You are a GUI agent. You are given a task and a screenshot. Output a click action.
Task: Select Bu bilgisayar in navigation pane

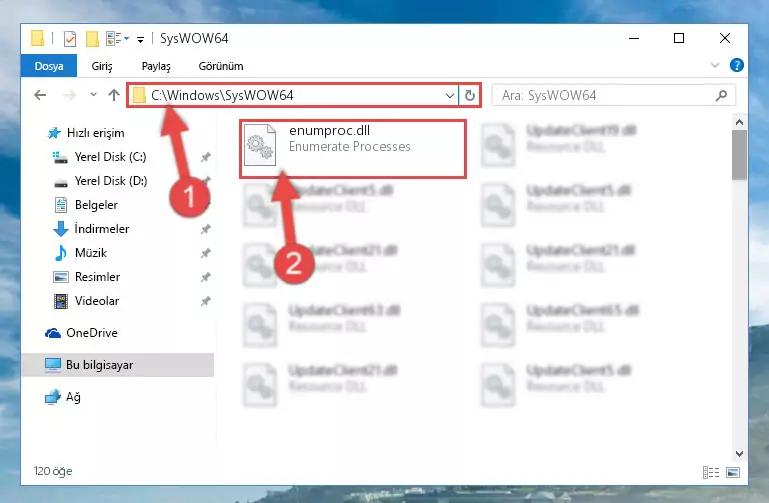pos(118,365)
